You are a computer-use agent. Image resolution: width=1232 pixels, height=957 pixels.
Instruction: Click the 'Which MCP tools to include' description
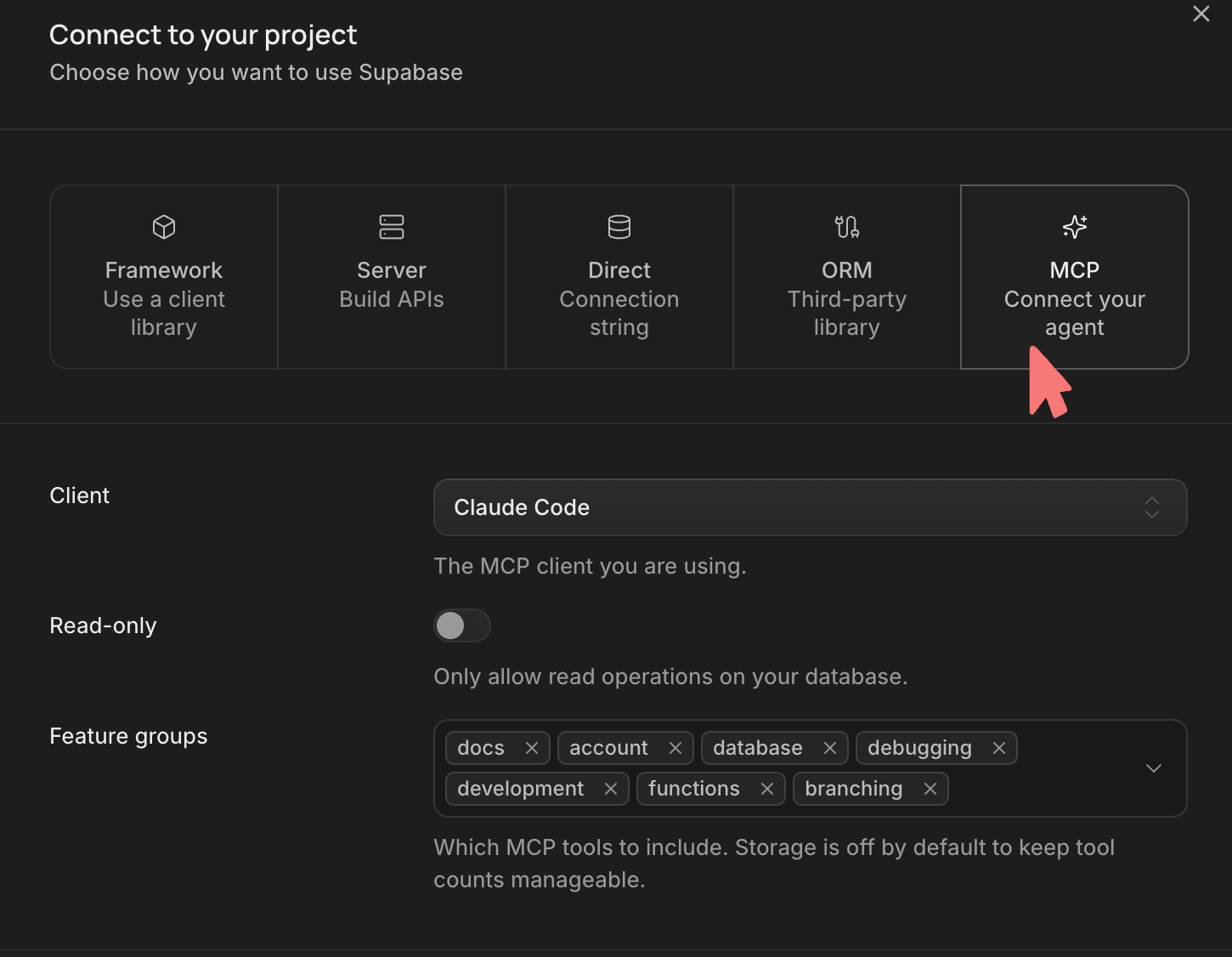774,864
